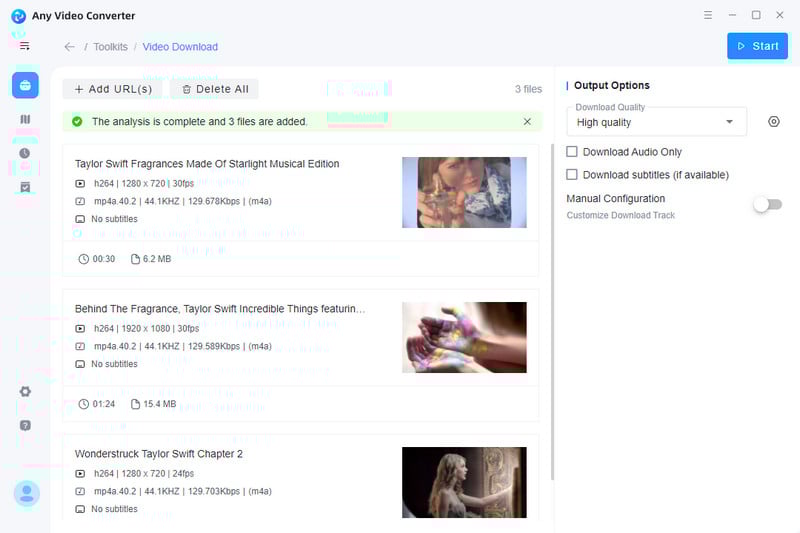Open Wonderstruck Chapter 2 thumbnail
Viewport: 800px width, 533px height.
(464, 483)
